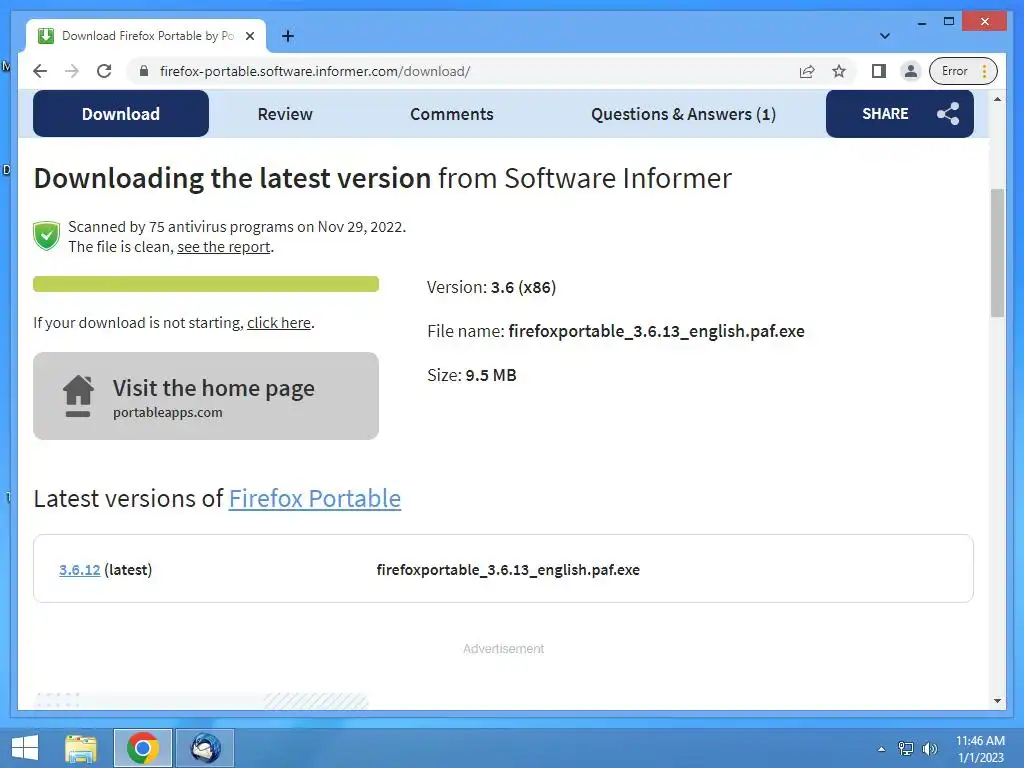Open the taskbar clock showing 11:46 AM

[980, 749]
